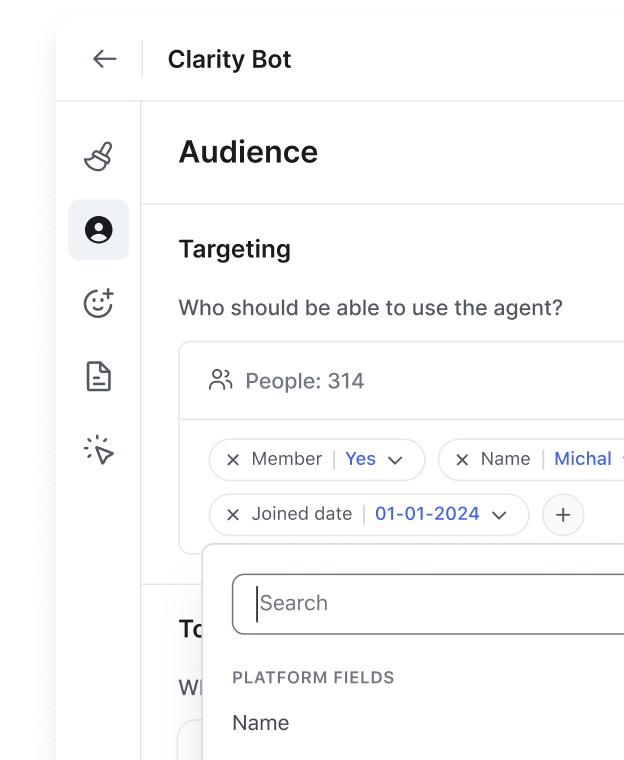
Task: Click the Yes value in Member filter
Action: 360,459
